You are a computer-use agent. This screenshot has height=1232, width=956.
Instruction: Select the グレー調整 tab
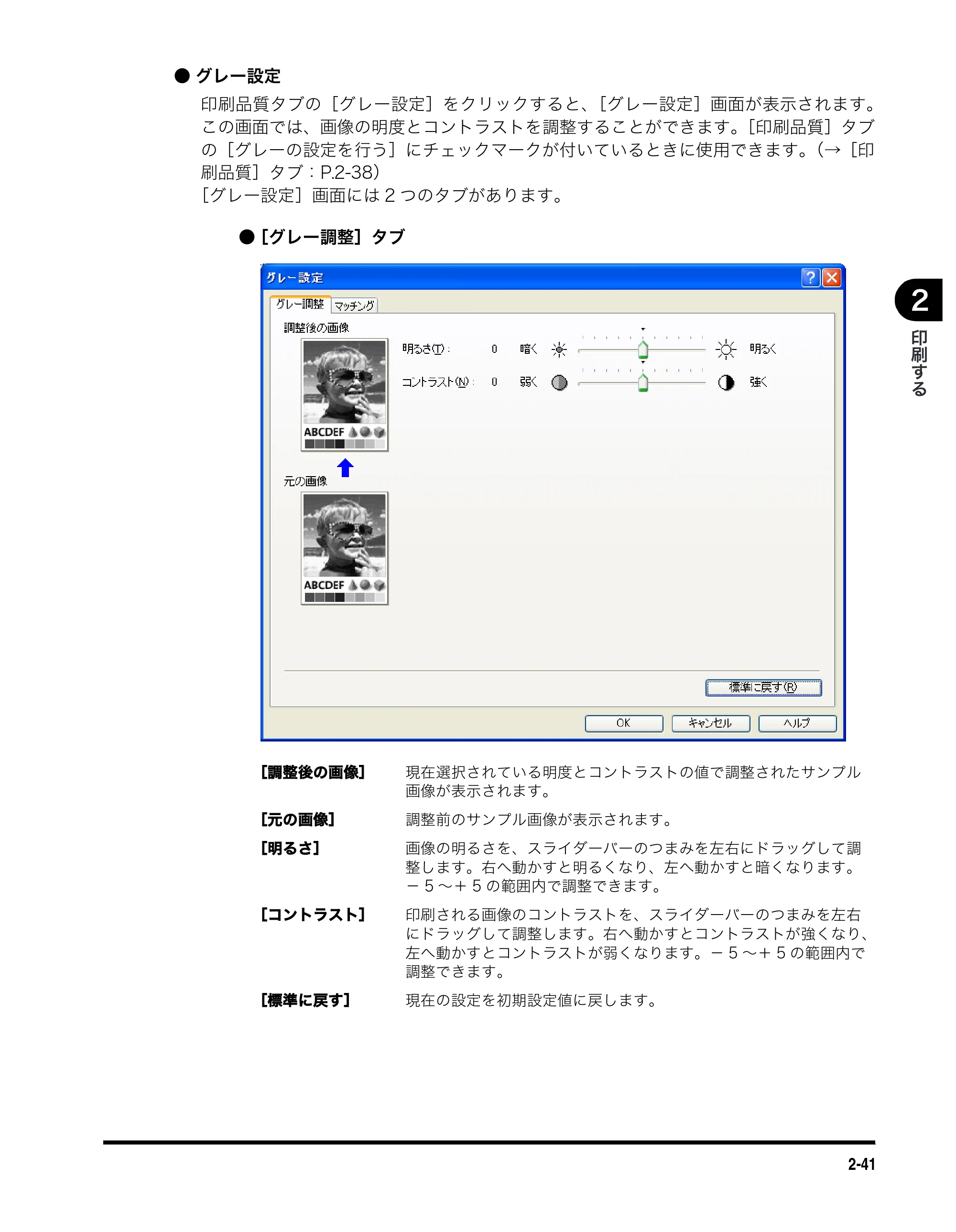click(x=300, y=304)
